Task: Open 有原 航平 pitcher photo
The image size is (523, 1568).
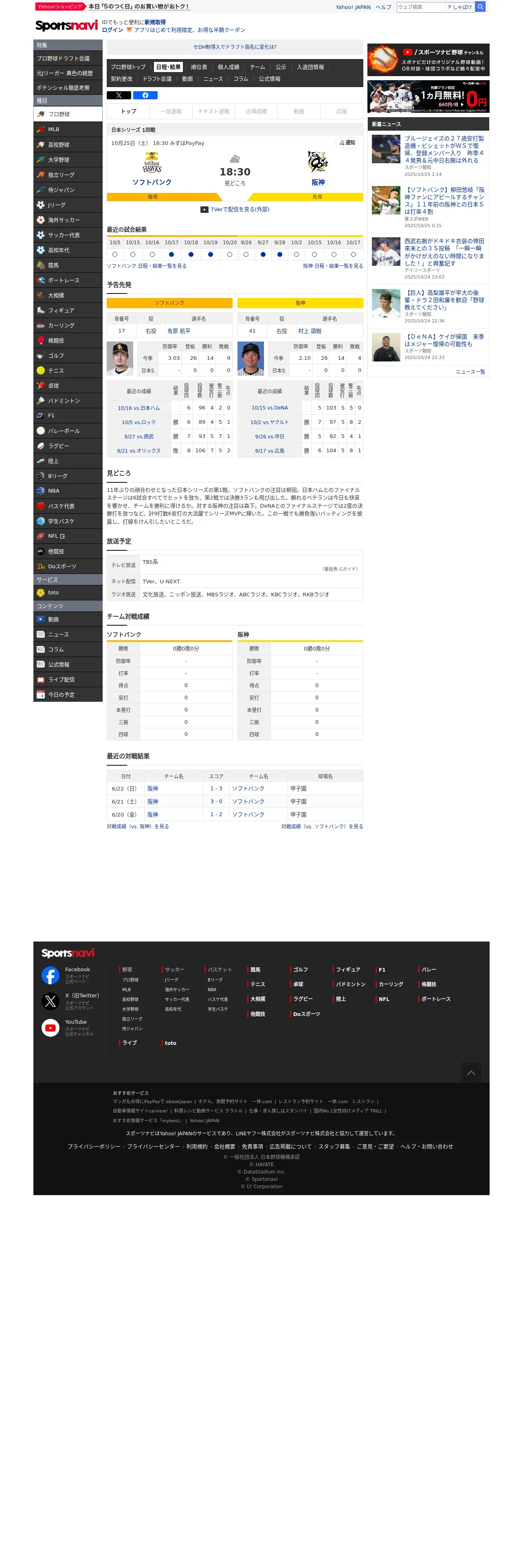Action: pyautogui.click(x=120, y=359)
